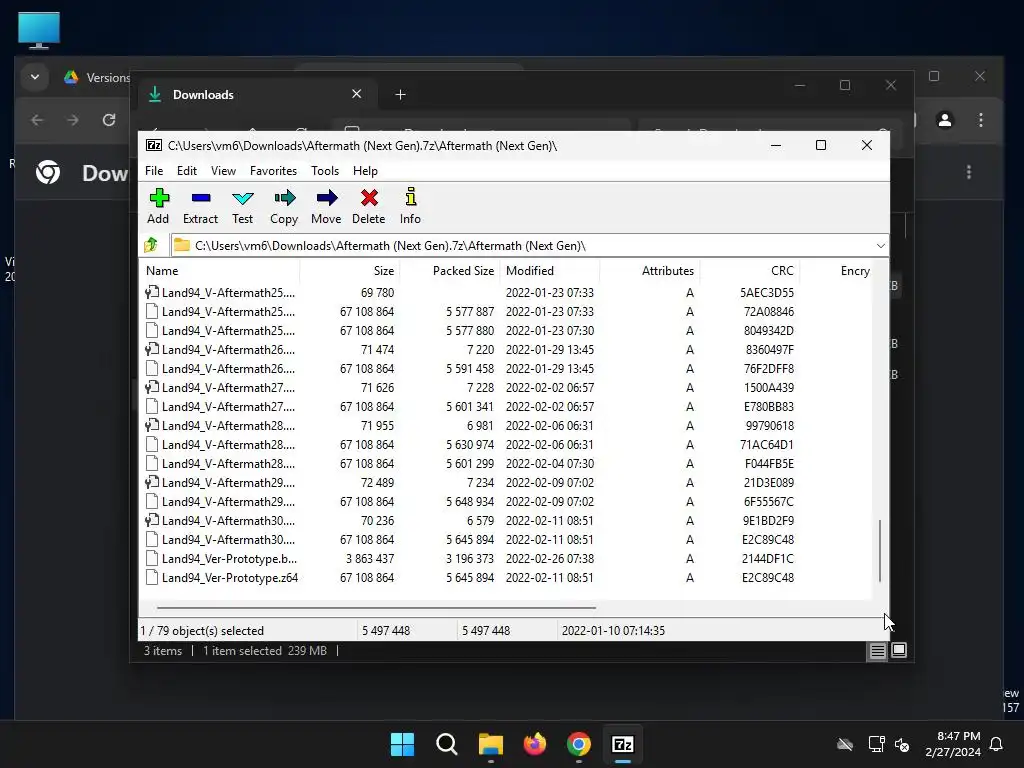
Task: Click the Add toolbar icon
Action: click(159, 198)
